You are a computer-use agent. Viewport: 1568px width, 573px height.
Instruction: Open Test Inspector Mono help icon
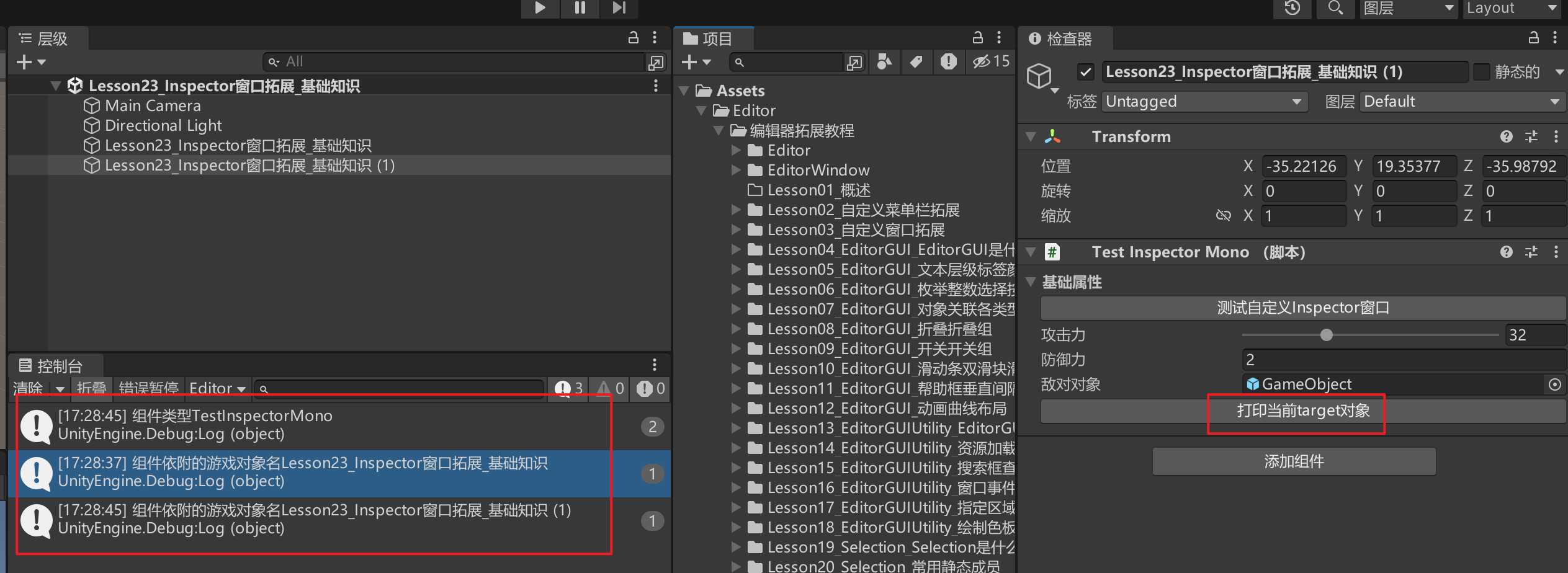pyautogui.click(x=1506, y=252)
